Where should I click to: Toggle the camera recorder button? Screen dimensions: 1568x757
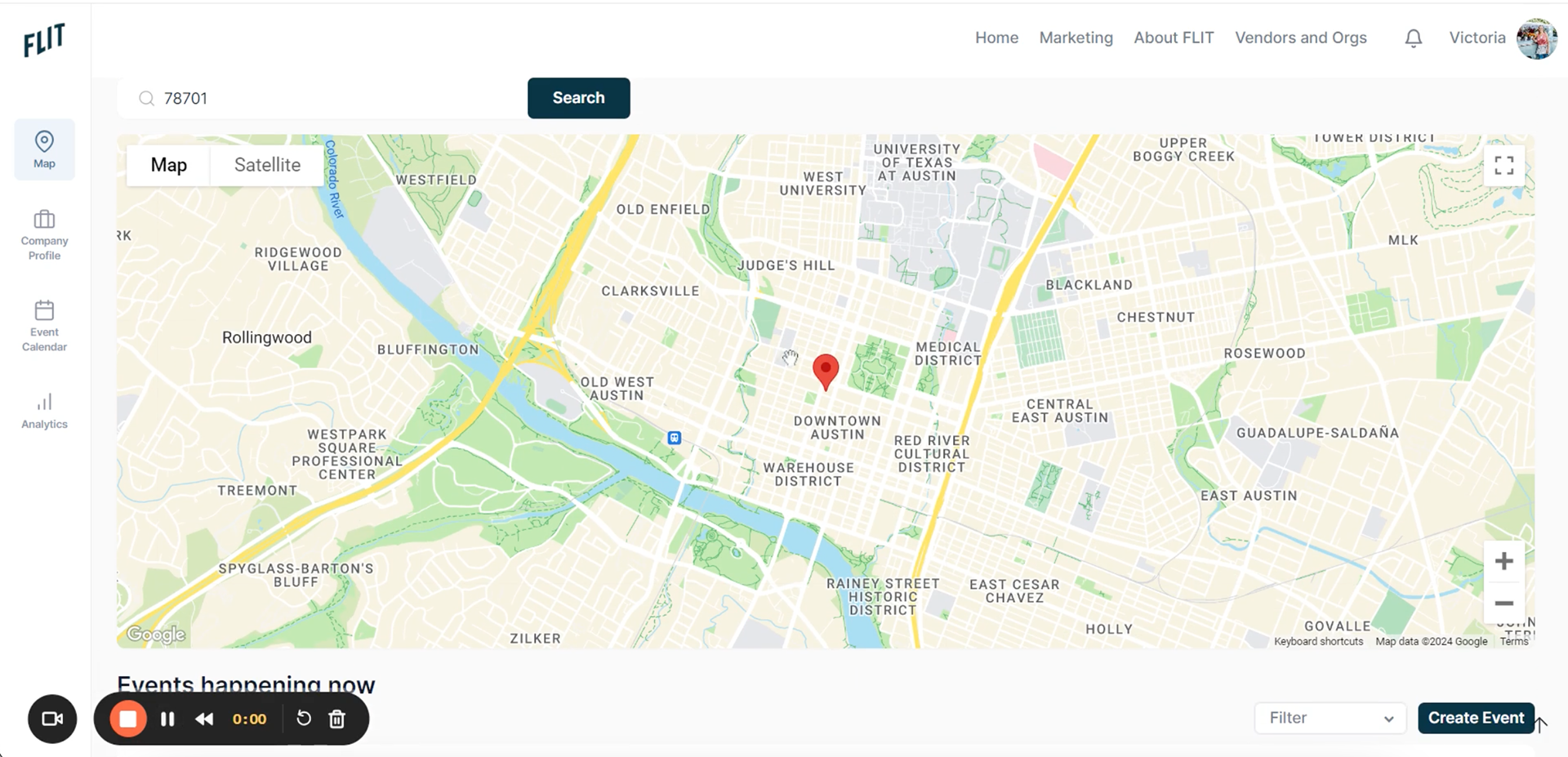[52, 719]
